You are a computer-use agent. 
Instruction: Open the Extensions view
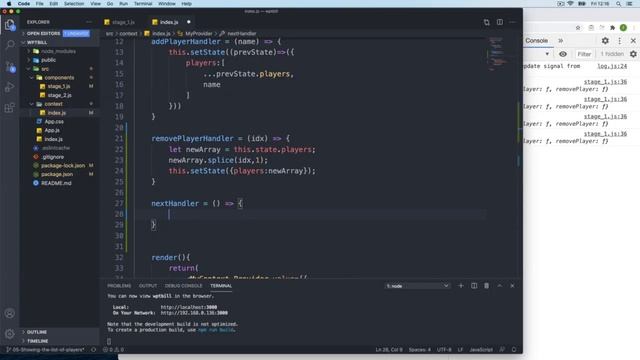pyautogui.click(x=10, y=108)
